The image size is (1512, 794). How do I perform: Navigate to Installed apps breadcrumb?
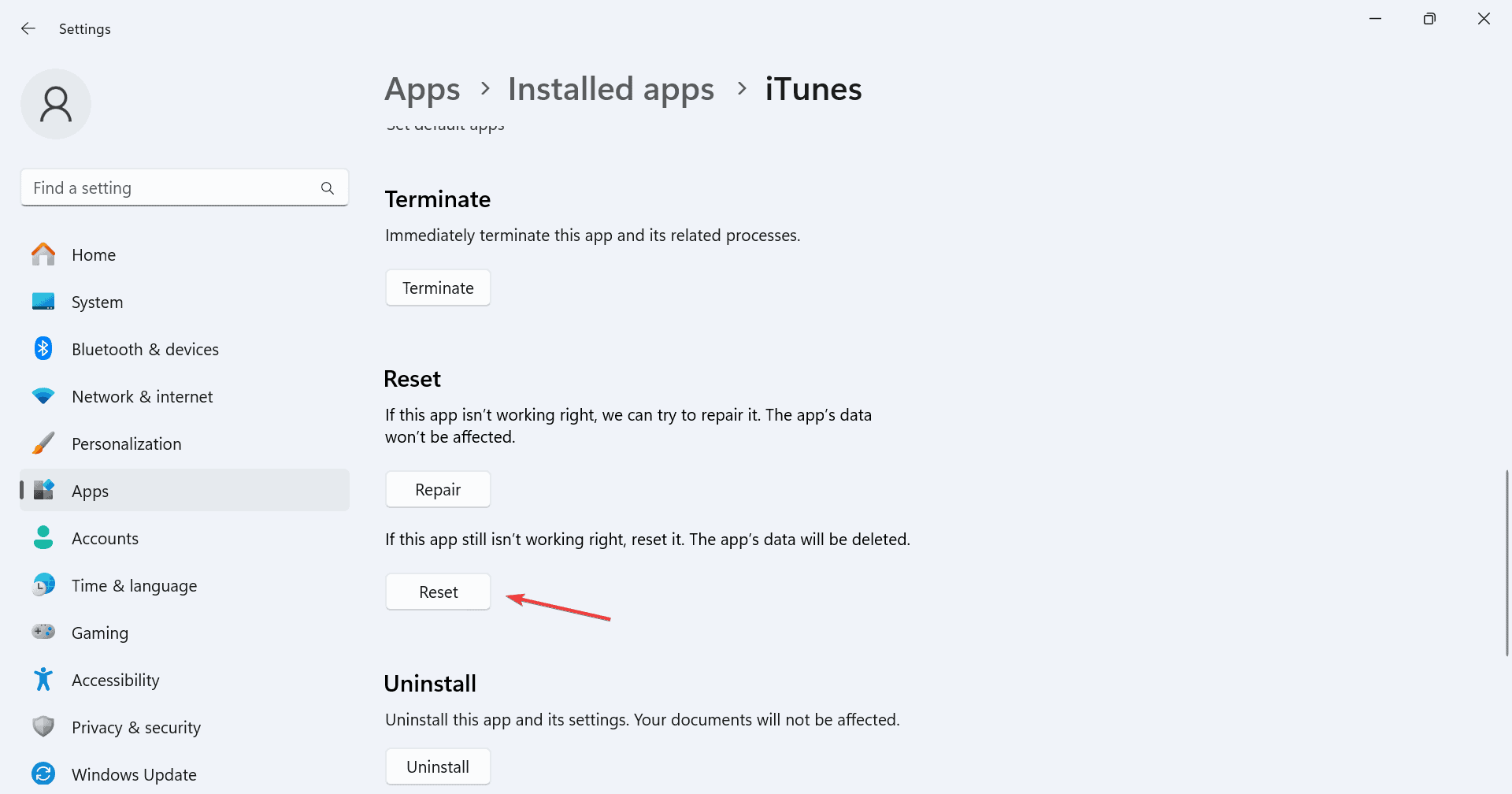click(611, 89)
